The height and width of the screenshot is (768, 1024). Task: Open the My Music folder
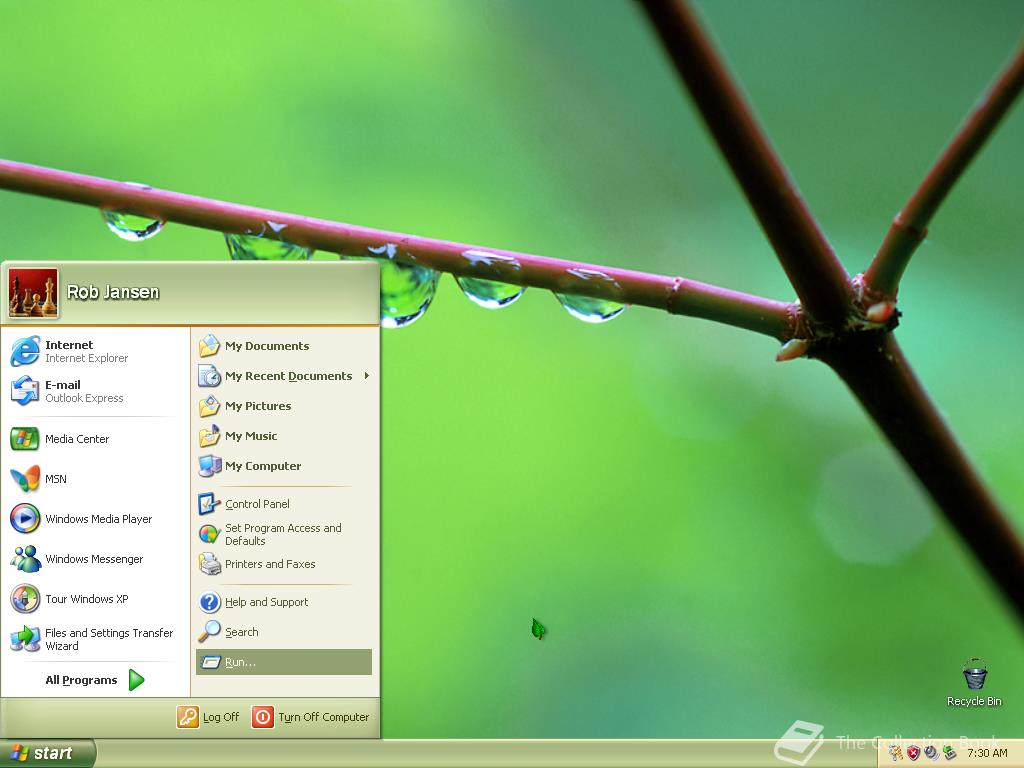click(x=284, y=436)
